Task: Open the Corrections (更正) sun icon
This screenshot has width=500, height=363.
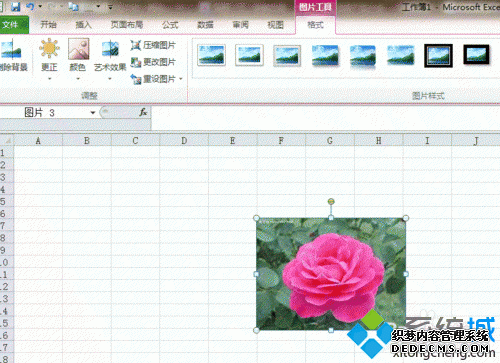Action: [49, 48]
